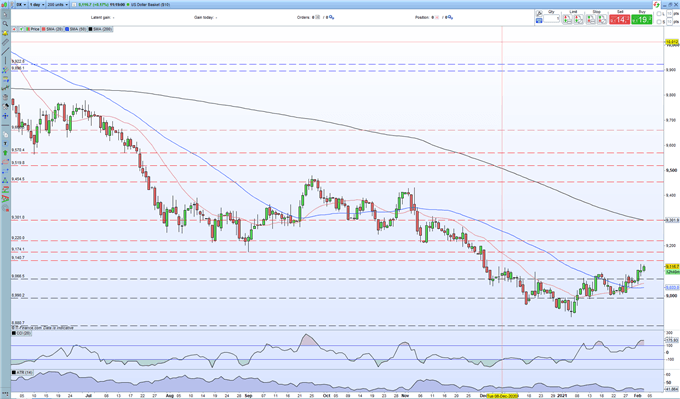Open the instrument search dropdown
The image size is (680, 399).
coord(22,4)
